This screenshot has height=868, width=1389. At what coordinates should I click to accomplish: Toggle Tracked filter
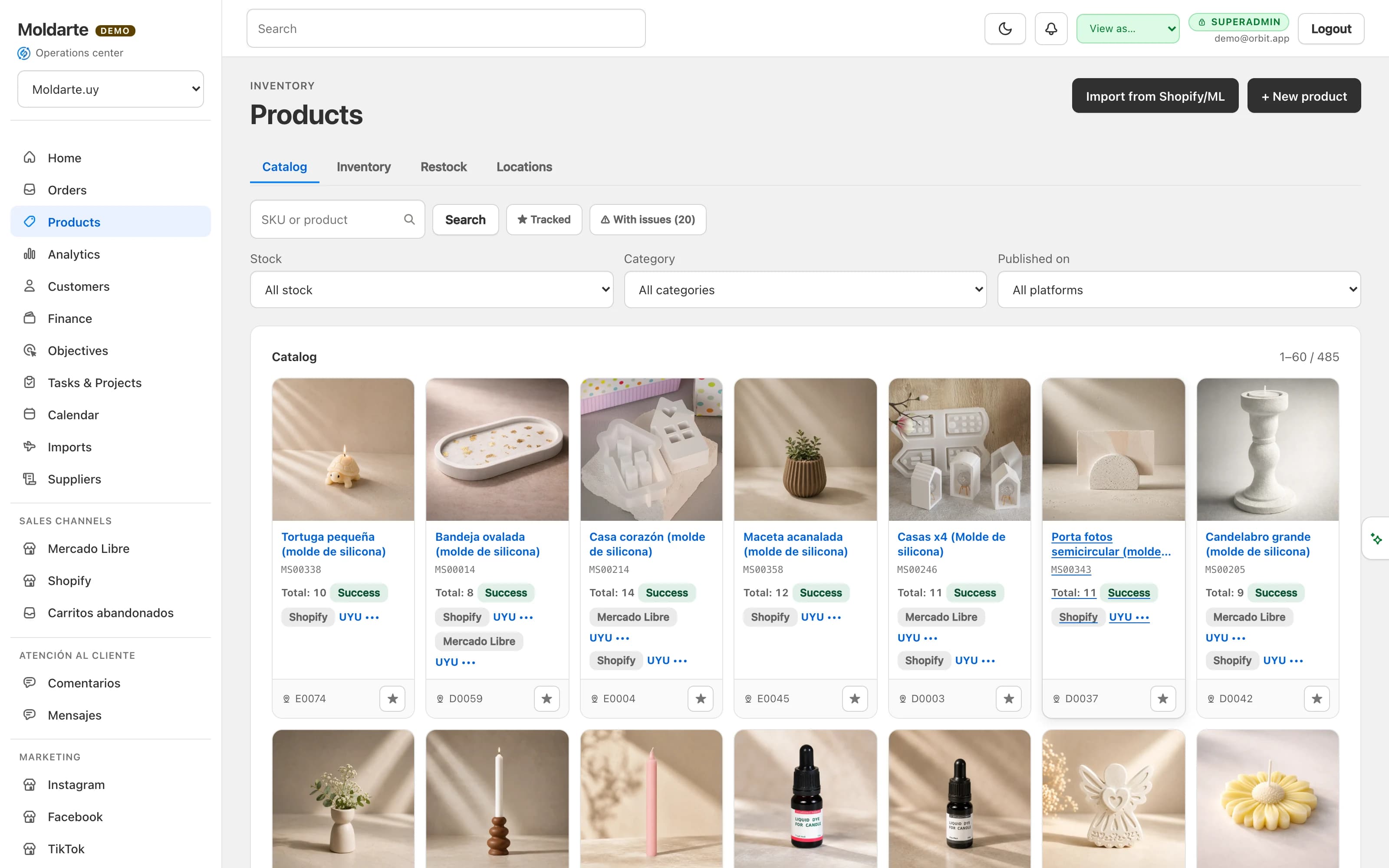(x=543, y=219)
